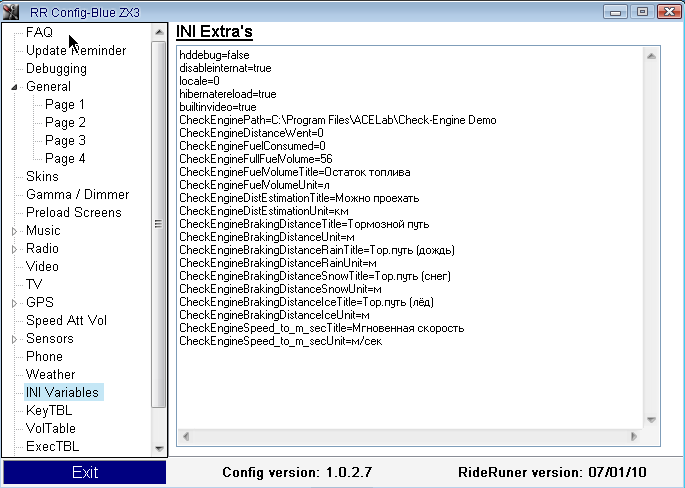Viewport: 685px width, 488px height.
Task: Expand the Radio tree node
Action: click(x=15, y=249)
